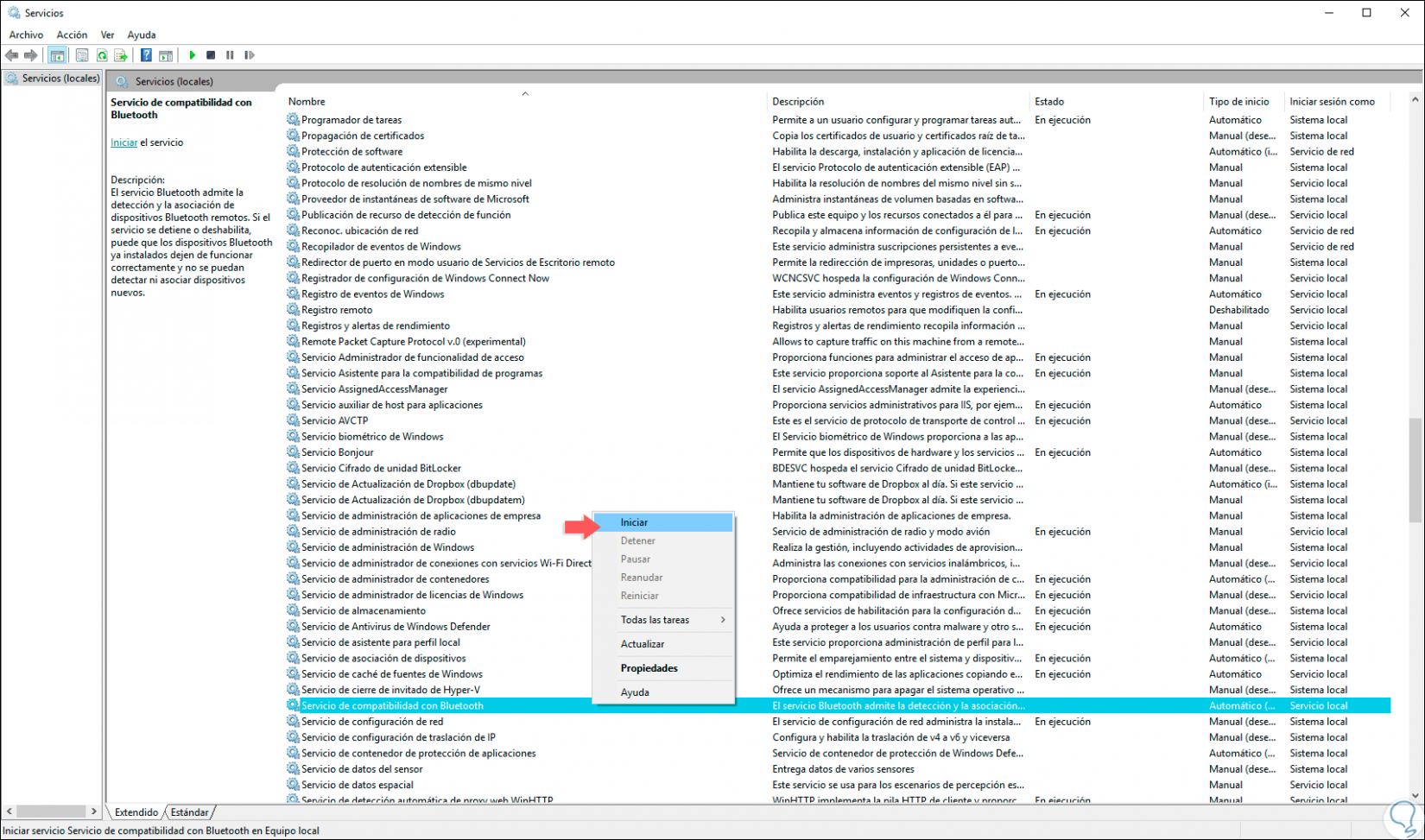Click the Export list toolbar icon
The height and width of the screenshot is (840, 1425).
[121, 55]
